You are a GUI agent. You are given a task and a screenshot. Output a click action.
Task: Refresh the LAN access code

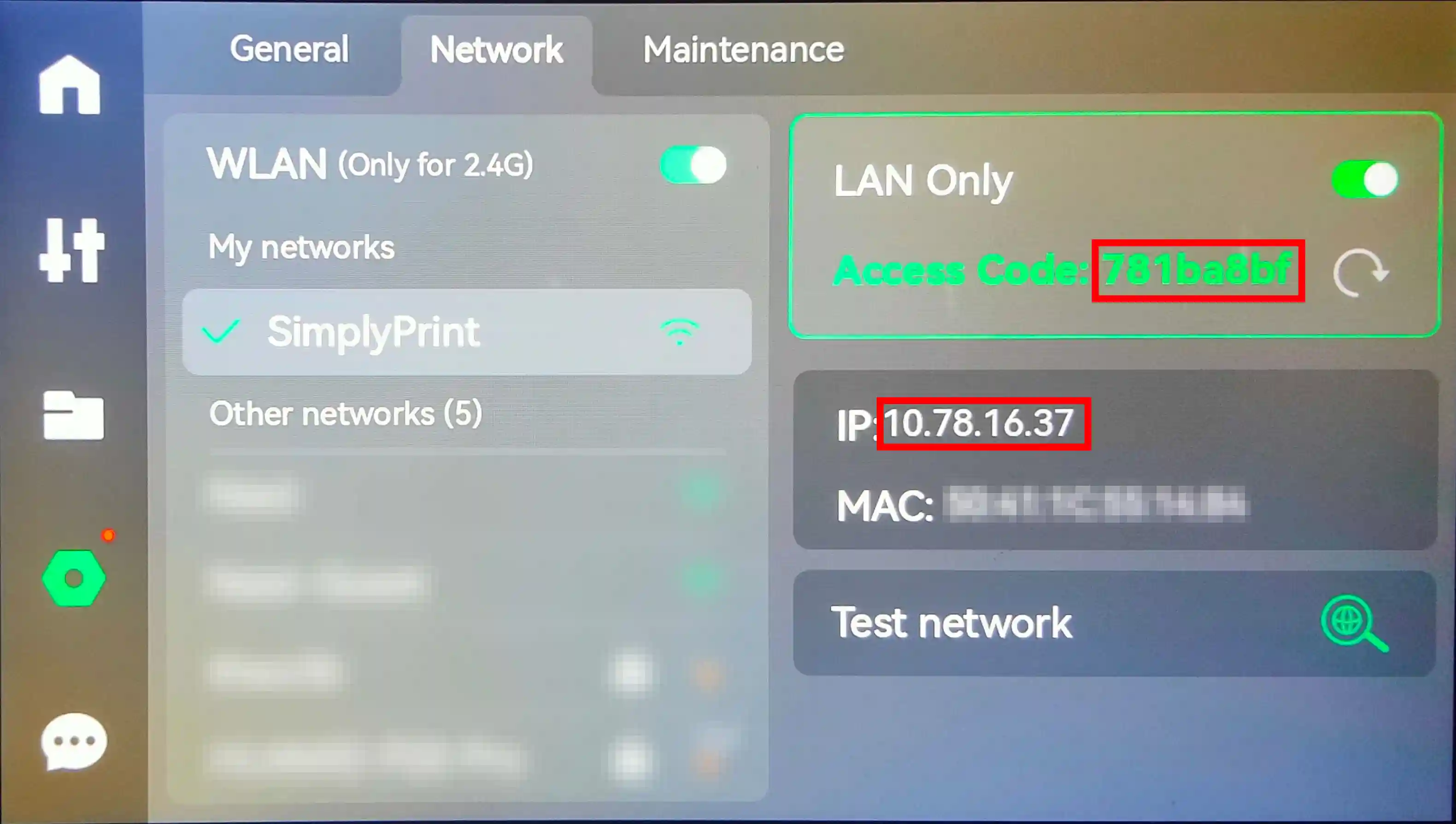[1361, 272]
